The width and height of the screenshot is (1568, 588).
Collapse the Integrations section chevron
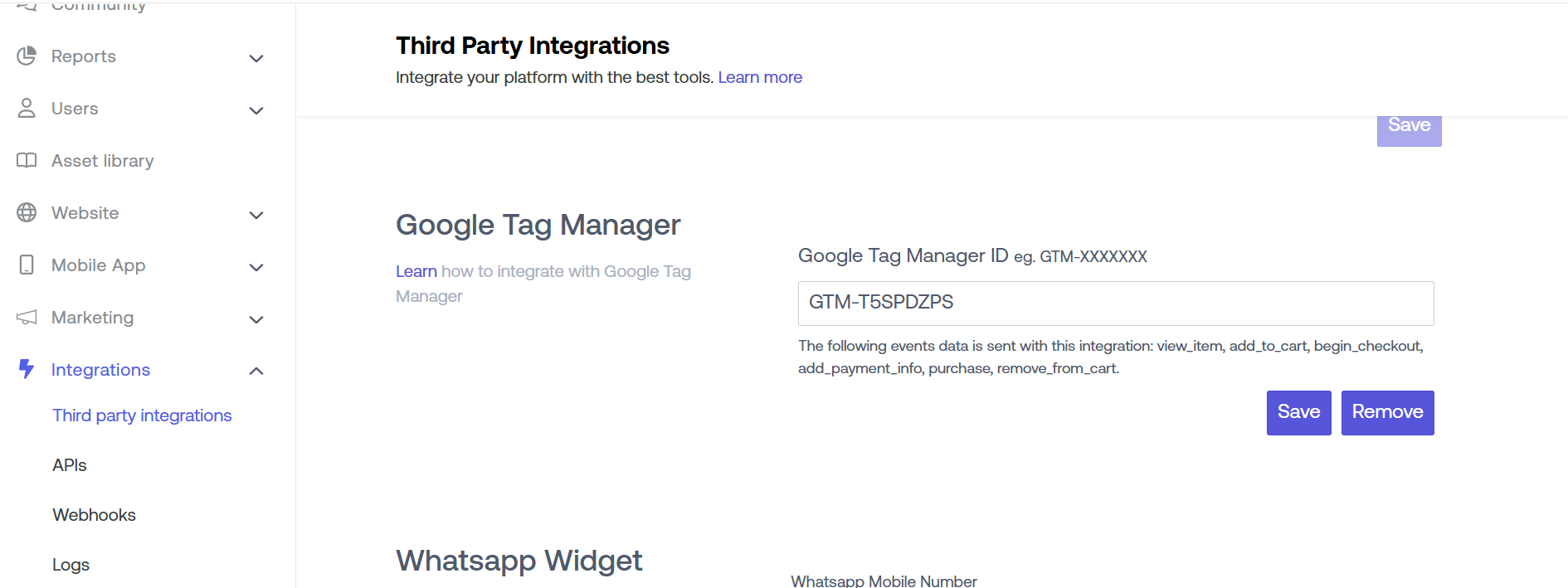click(x=256, y=371)
